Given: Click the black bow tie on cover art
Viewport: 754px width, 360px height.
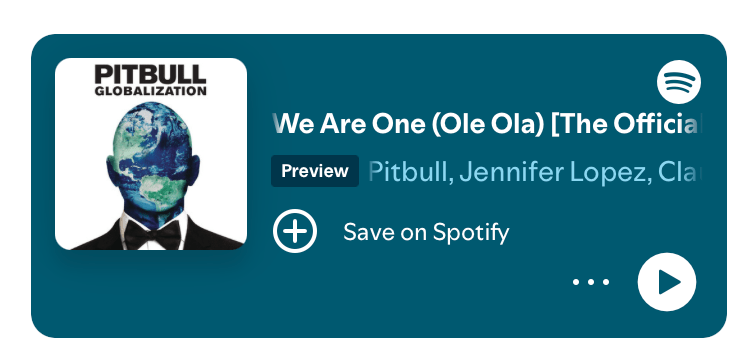Looking at the screenshot, I should click(152, 235).
